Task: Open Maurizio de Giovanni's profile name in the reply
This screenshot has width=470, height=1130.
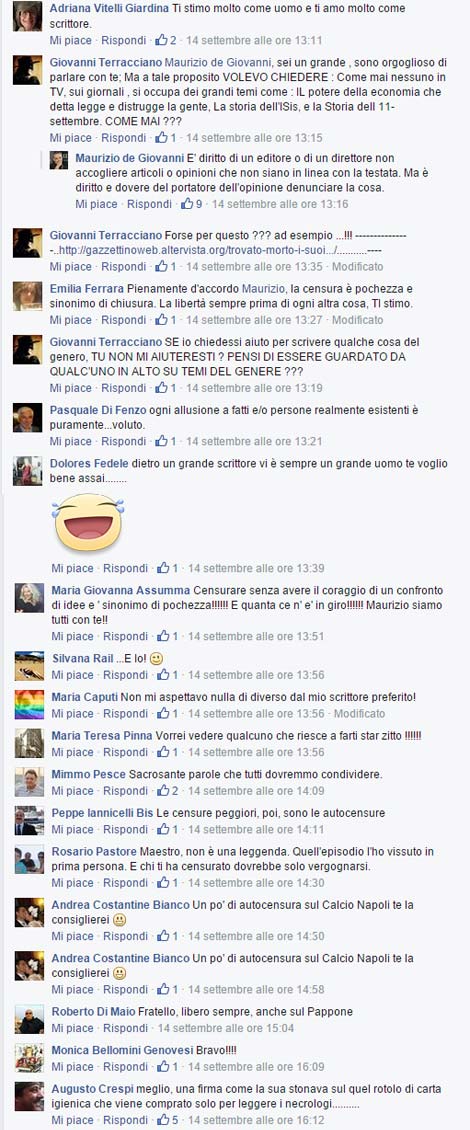Action: tap(125, 158)
